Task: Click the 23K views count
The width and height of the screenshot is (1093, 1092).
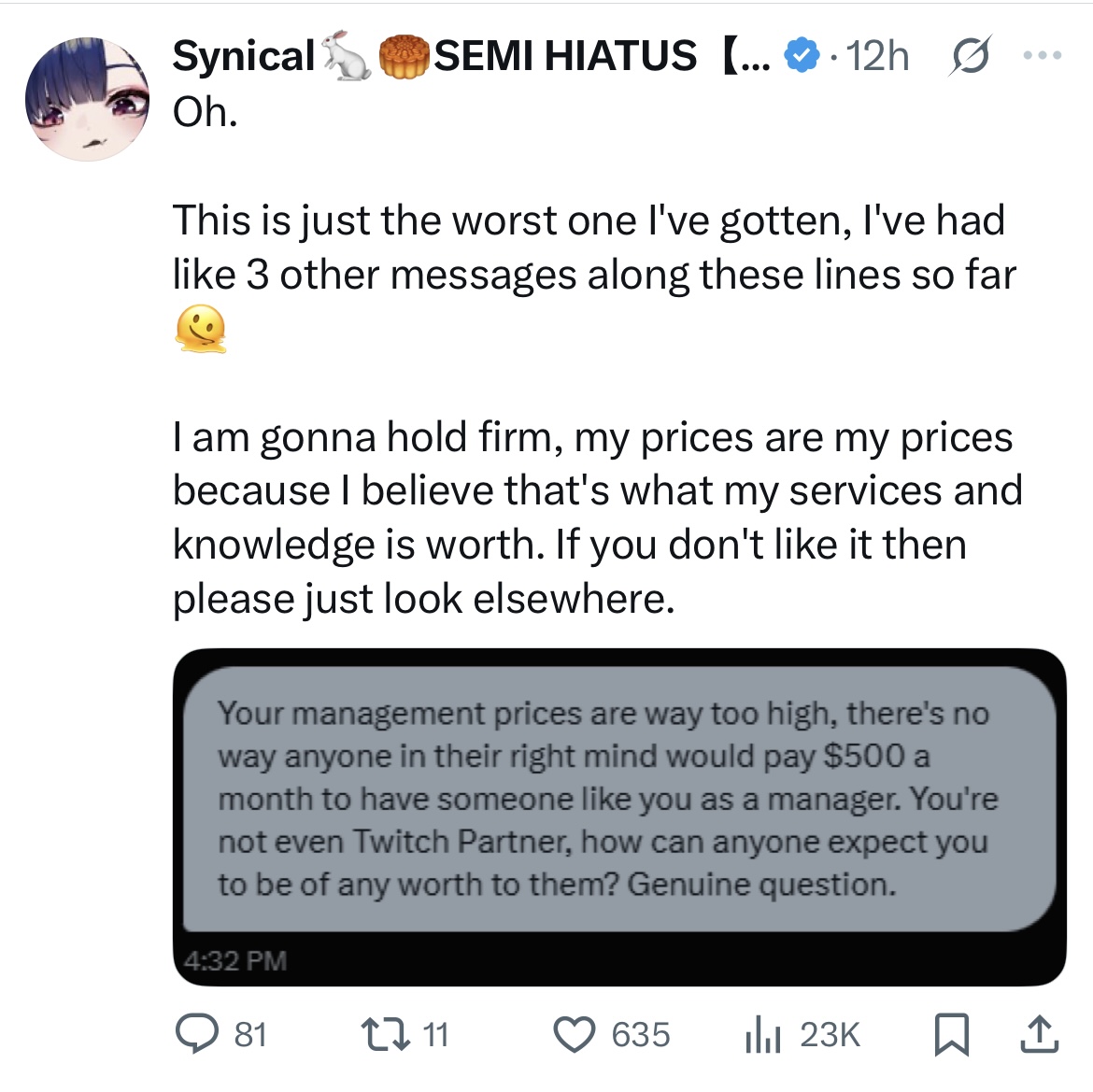Action: click(x=830, y=1035)
